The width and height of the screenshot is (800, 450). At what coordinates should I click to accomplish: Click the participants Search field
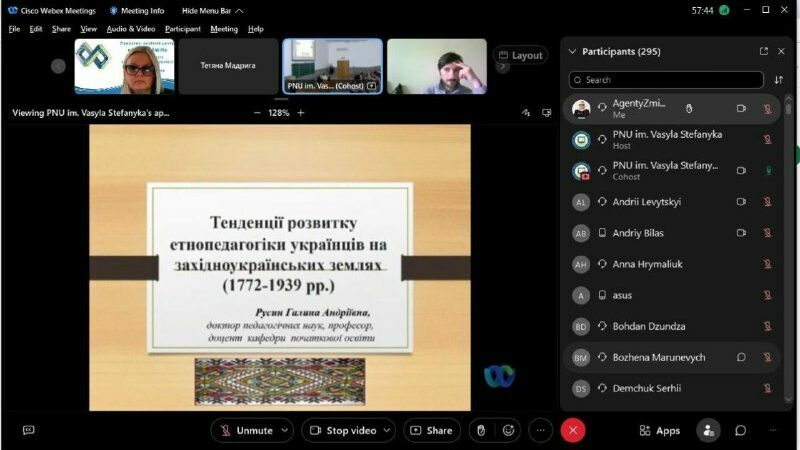click(666, 80)
